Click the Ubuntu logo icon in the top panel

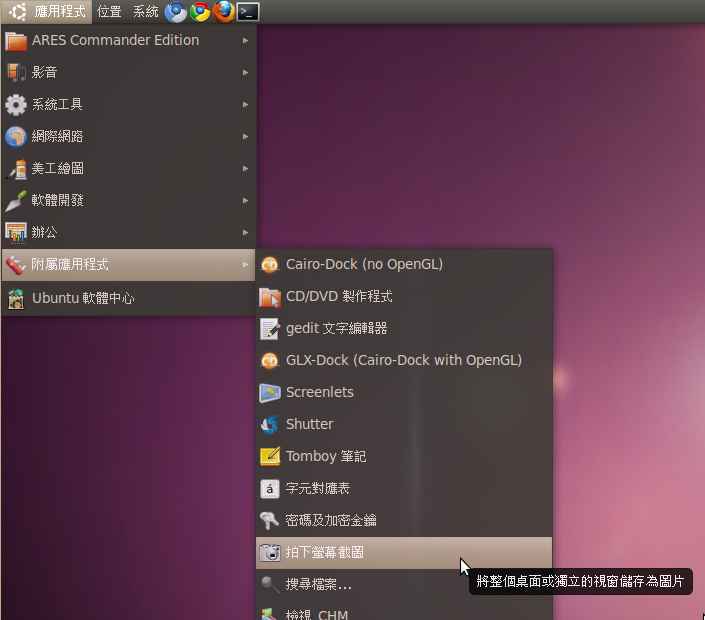(x=17, y=12)
